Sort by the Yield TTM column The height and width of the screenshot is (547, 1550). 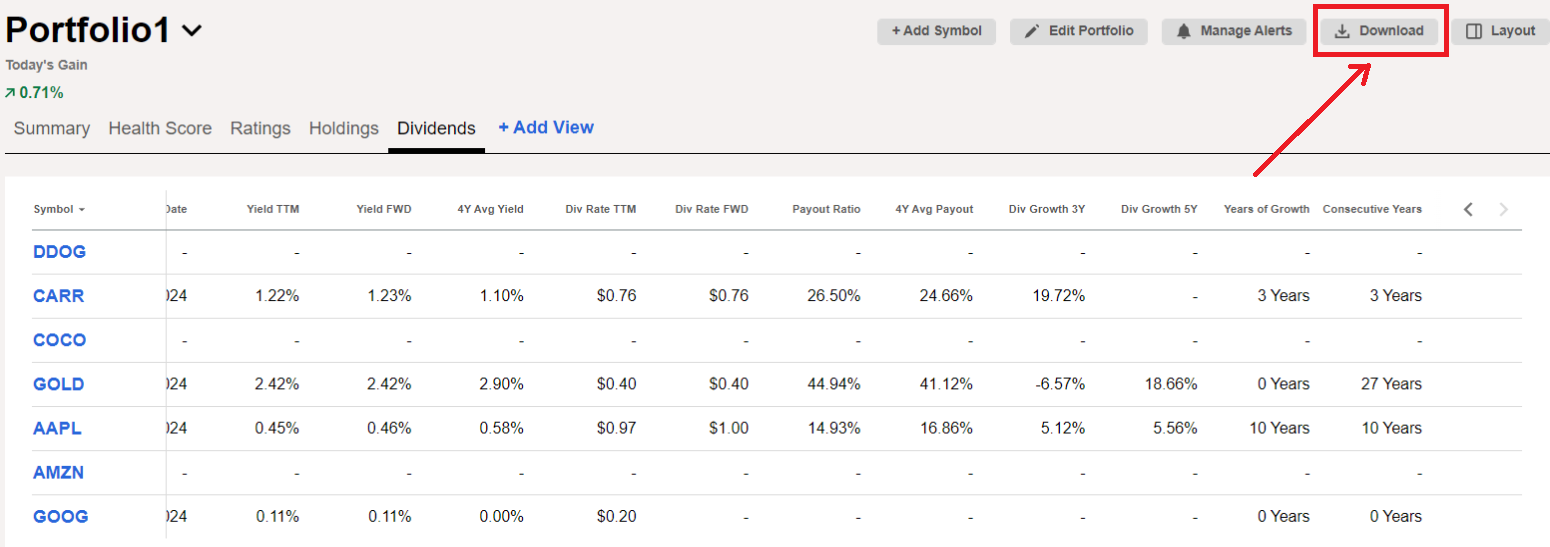[273, 209]
